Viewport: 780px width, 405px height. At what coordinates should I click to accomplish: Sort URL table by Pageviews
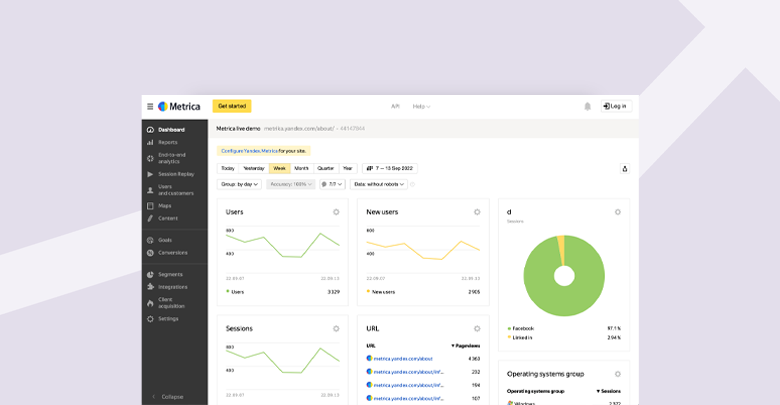tap(466, 346)
